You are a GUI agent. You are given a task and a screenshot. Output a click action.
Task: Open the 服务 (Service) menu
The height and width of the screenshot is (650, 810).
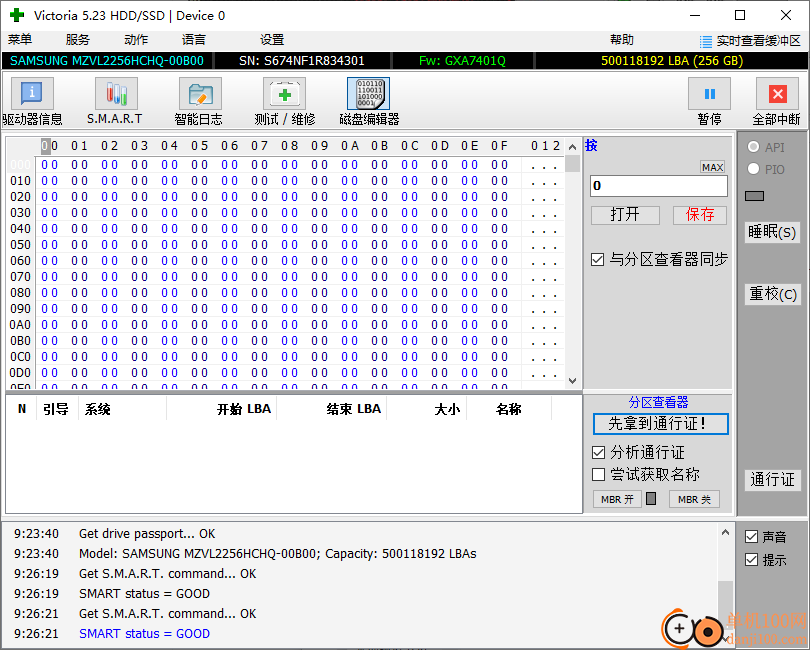(77, 40)
